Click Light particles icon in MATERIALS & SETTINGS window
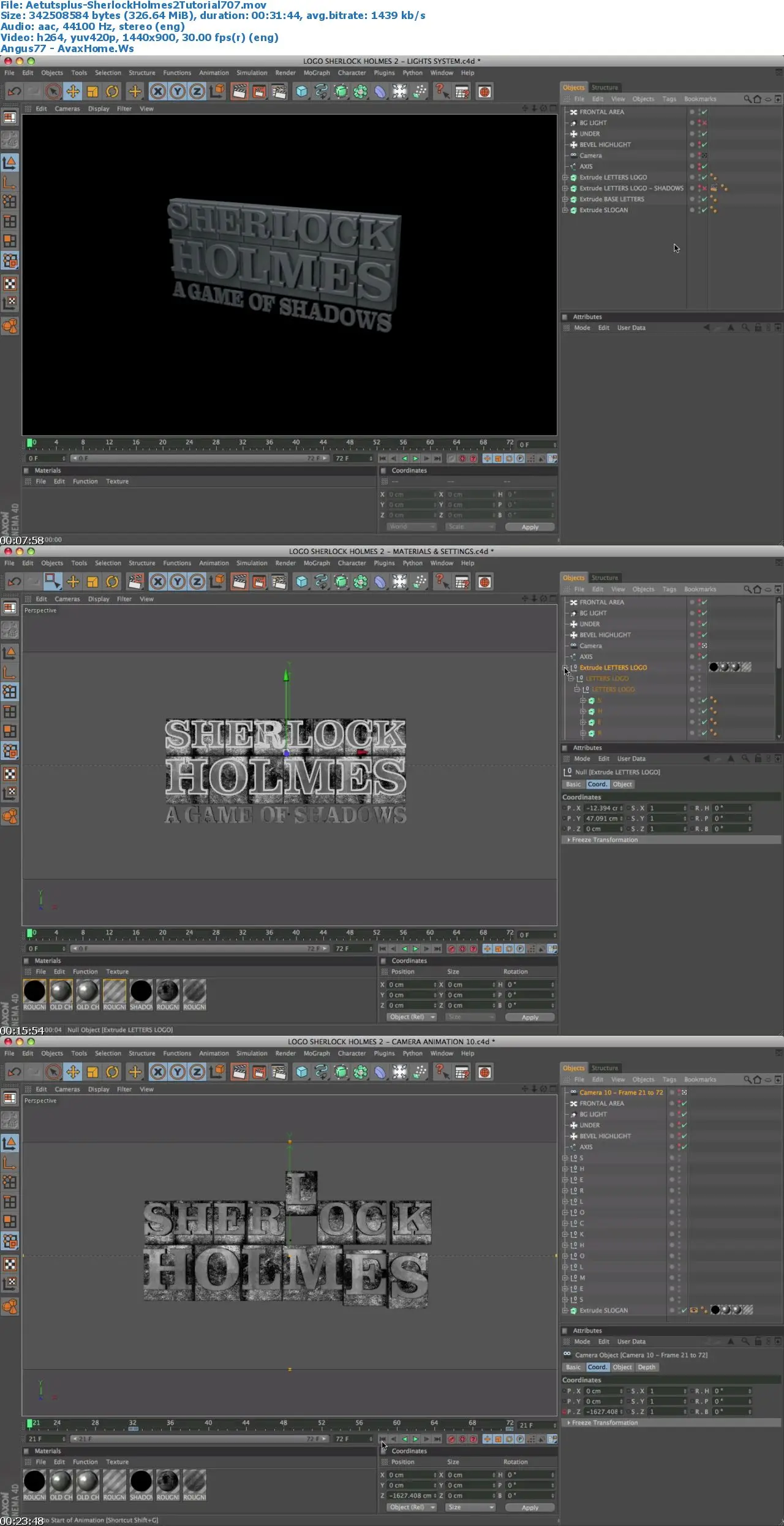The image size is (784, 1526). (420, 582)
